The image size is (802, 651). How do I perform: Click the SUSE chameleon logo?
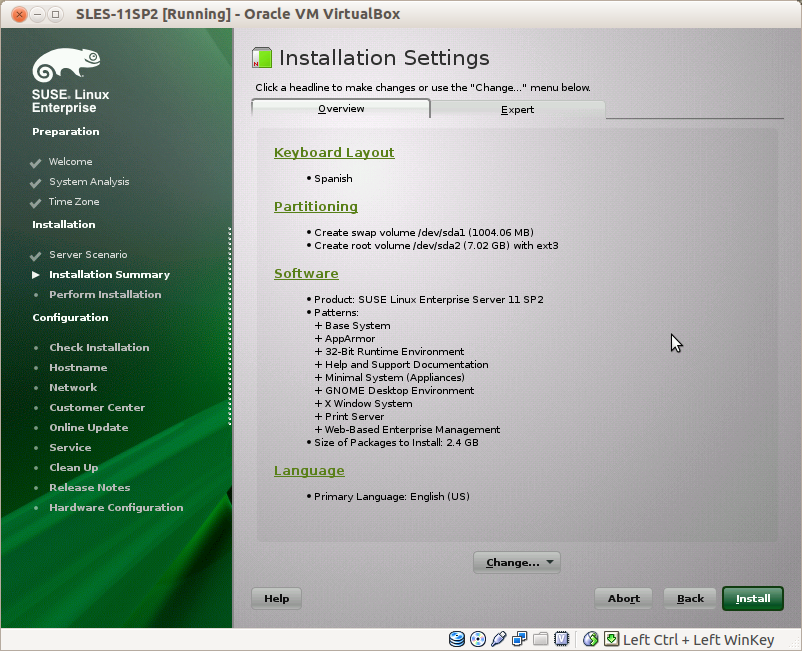coord(66,65)
